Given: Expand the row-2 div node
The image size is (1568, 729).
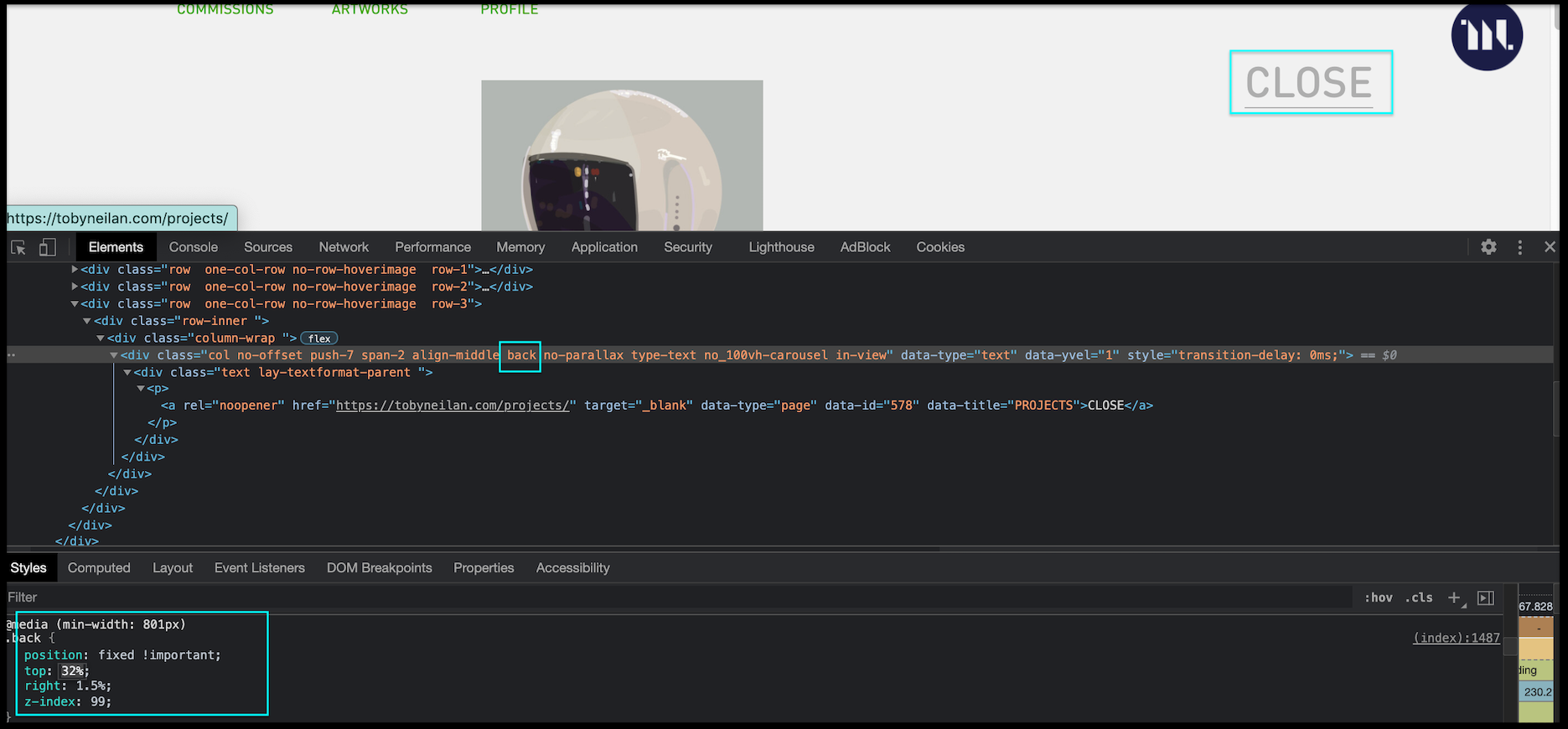Looking at the screenshot, I should (75, 287).
